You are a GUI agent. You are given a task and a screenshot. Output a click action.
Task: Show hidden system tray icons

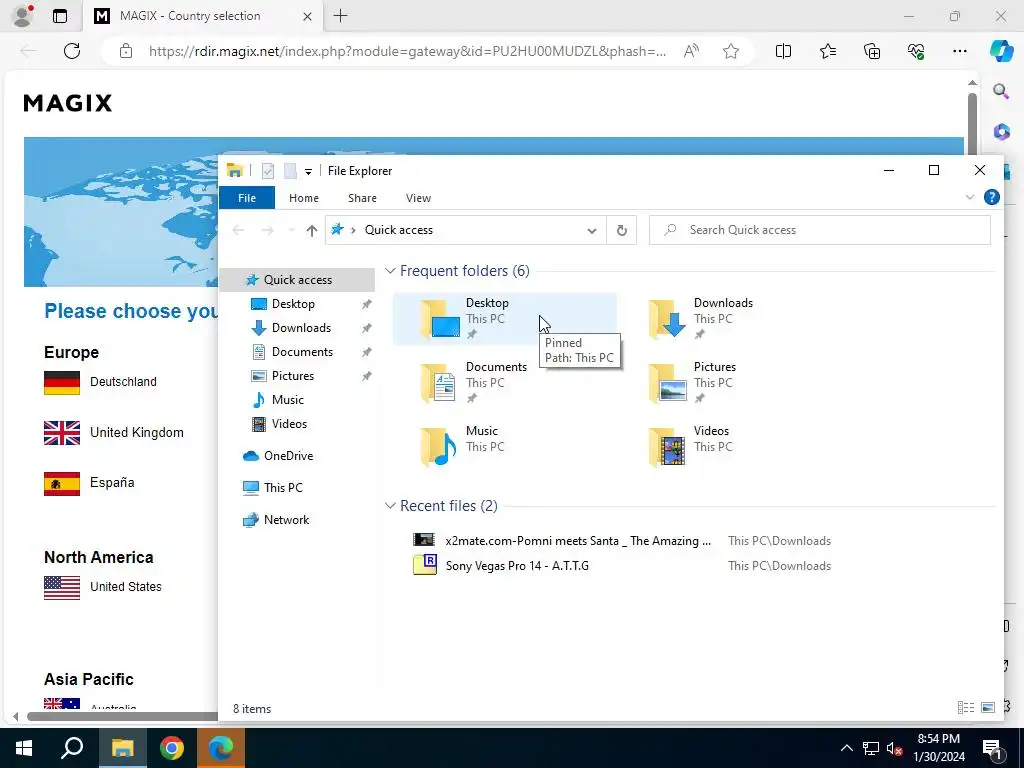(x=846, y=748)
